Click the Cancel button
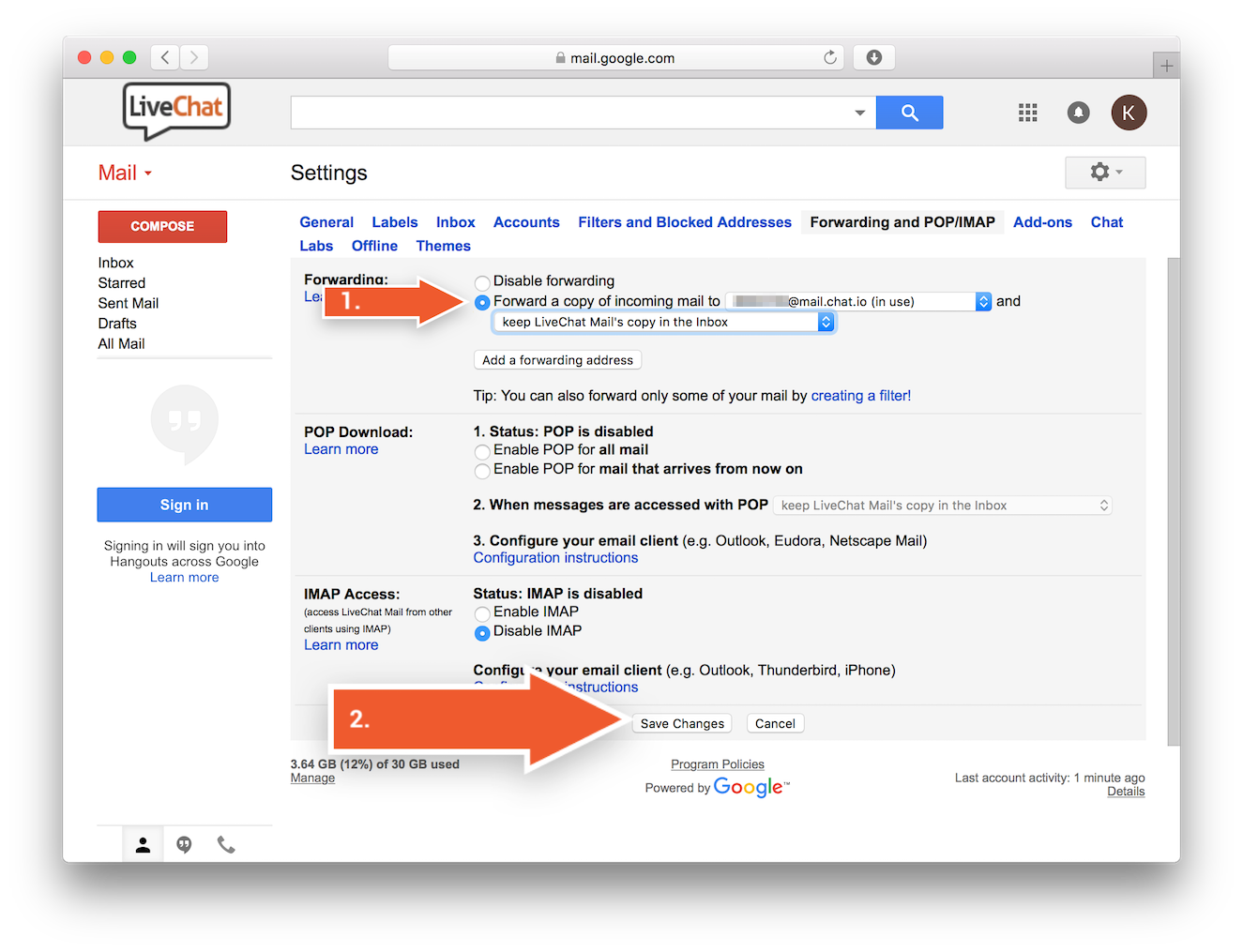1243x952 pixels. click(x=775, y=723)
